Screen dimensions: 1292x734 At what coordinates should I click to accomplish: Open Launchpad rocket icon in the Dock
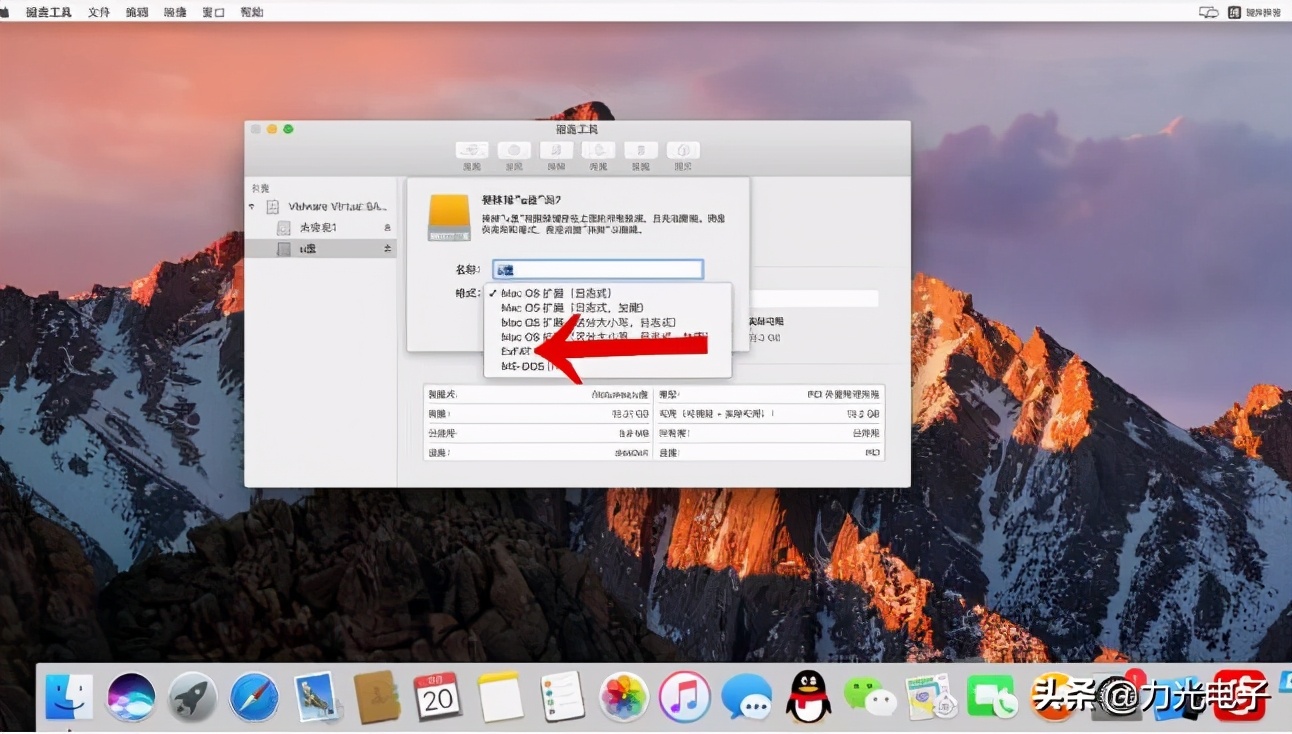pyautogui.click(x=193, y=696)
